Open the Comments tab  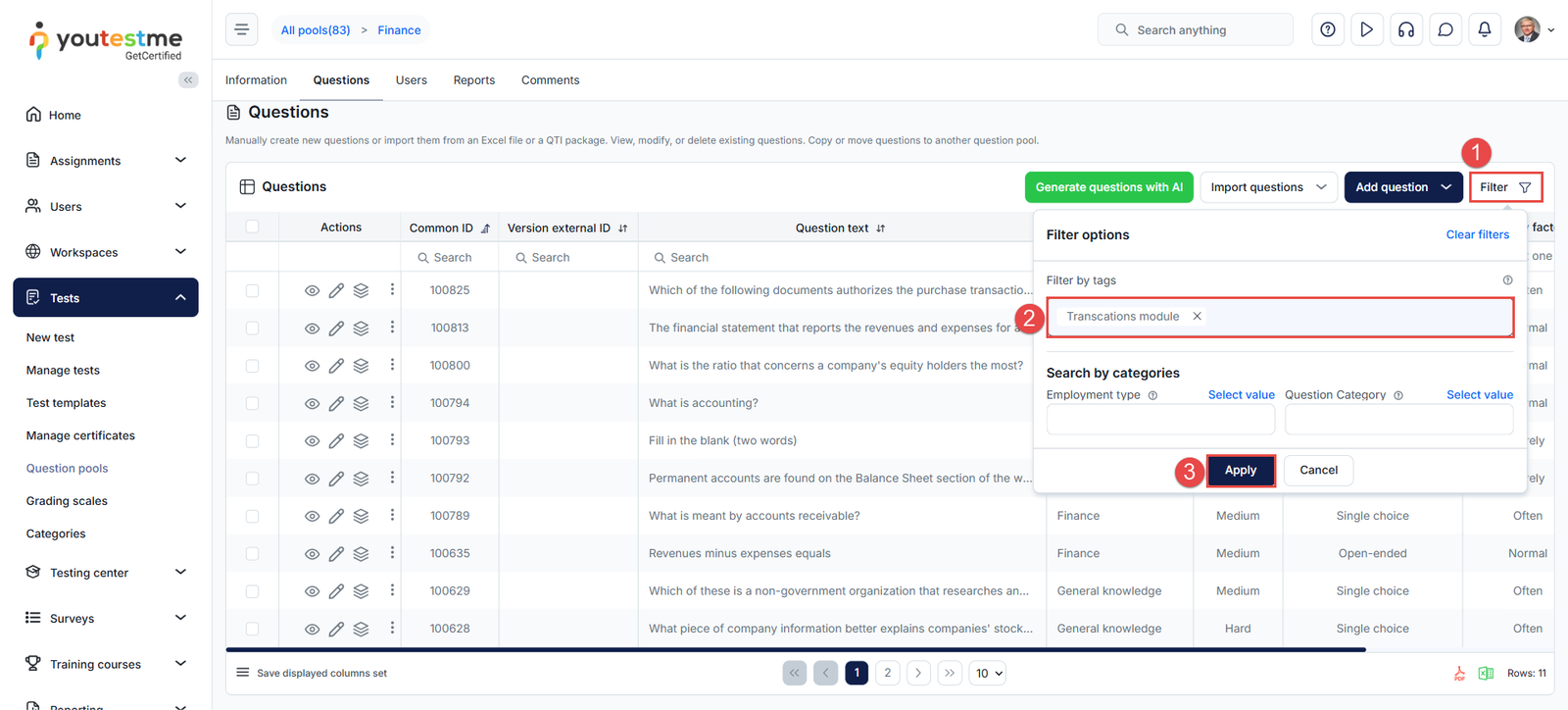click(550, 80)
